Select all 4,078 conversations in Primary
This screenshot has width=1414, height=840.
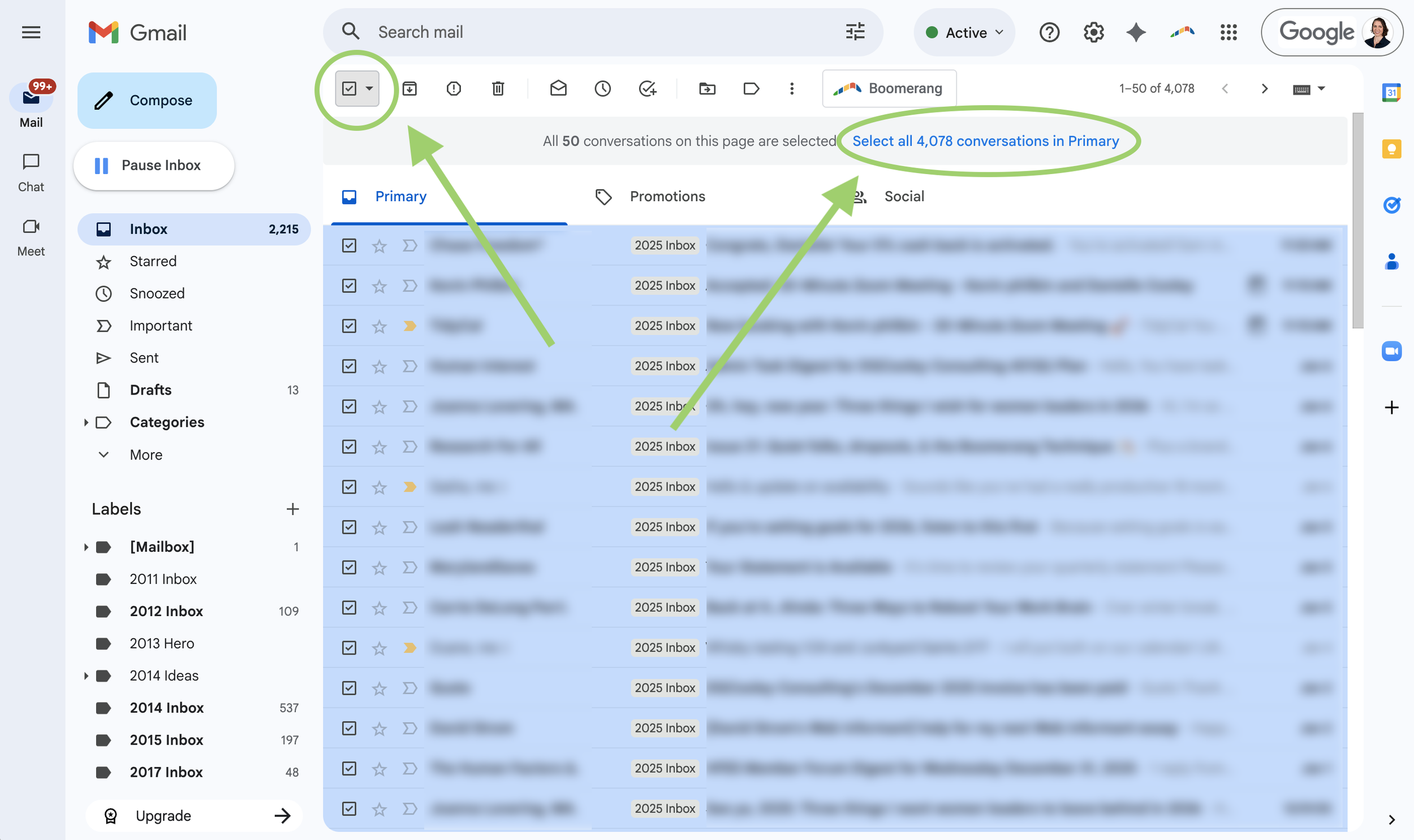(985, 141)
